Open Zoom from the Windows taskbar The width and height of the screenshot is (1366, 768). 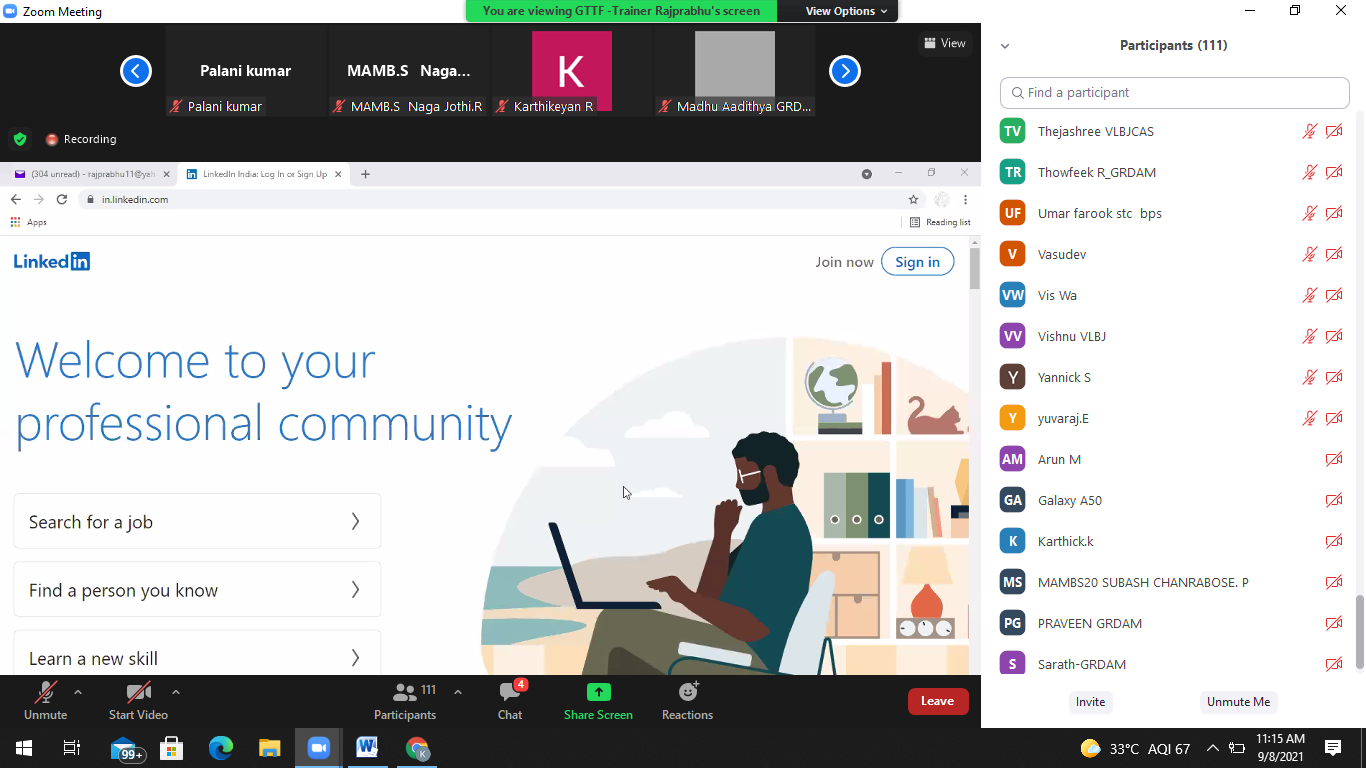pos(319,748)
